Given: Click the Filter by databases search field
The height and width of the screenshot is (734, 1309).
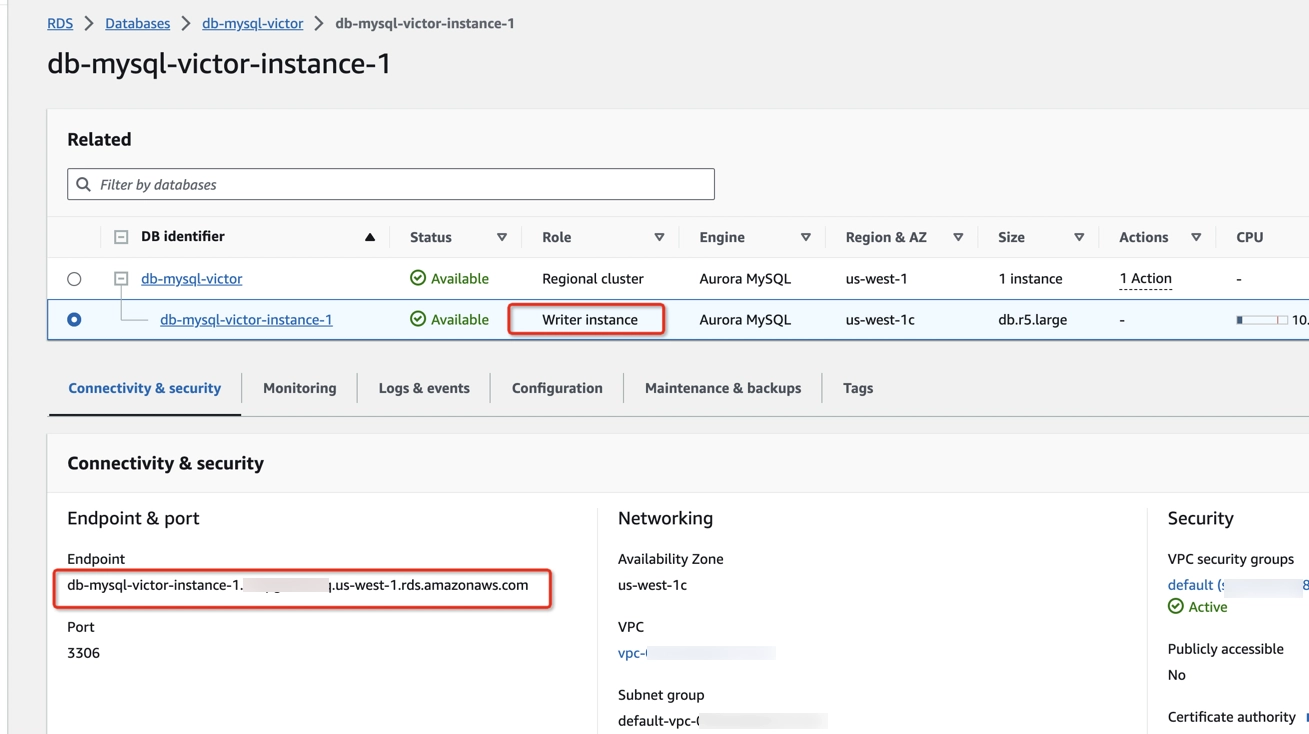Looking at the screenshot, I should [391, 184].
